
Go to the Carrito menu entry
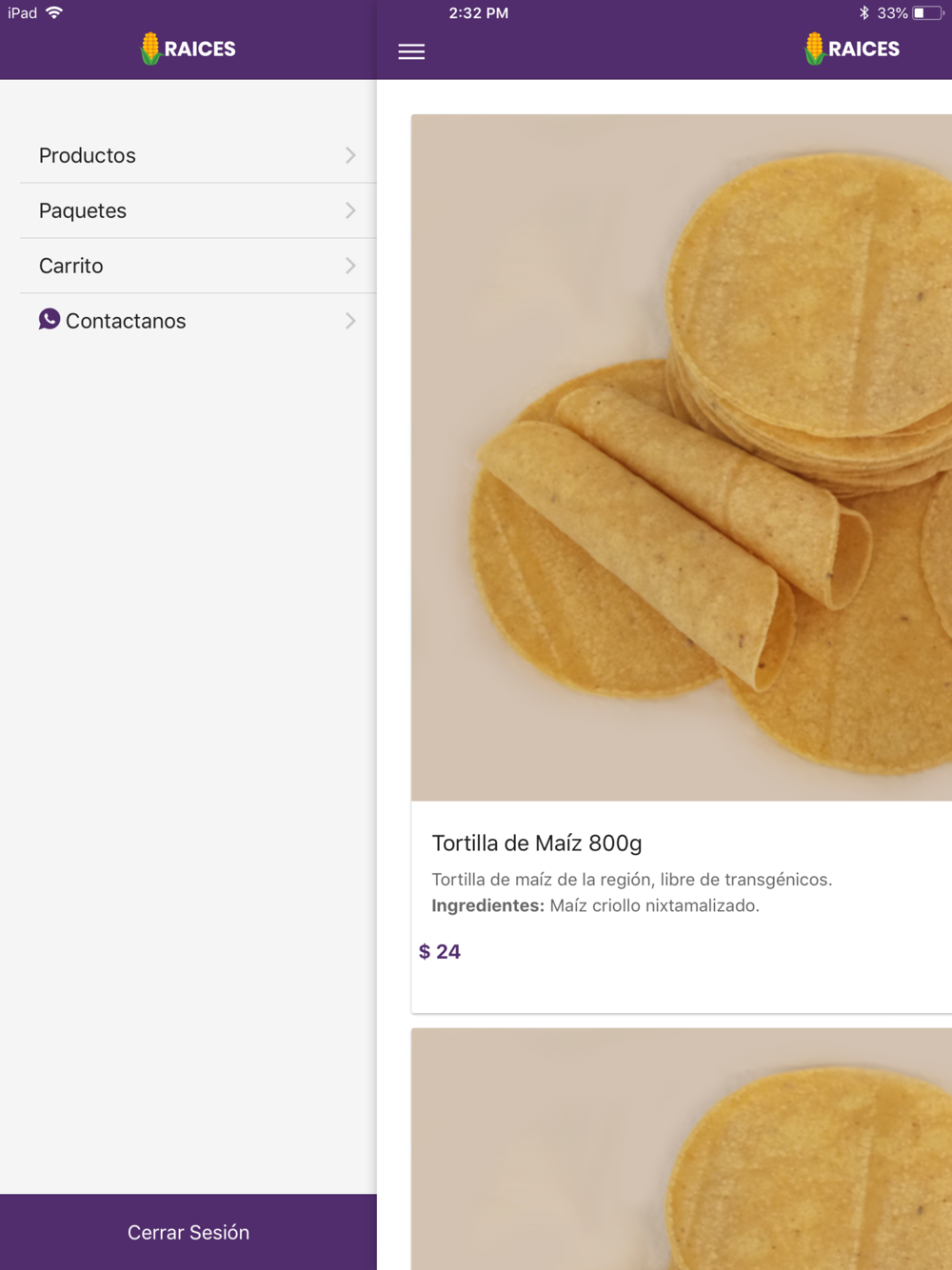(71, 266)
